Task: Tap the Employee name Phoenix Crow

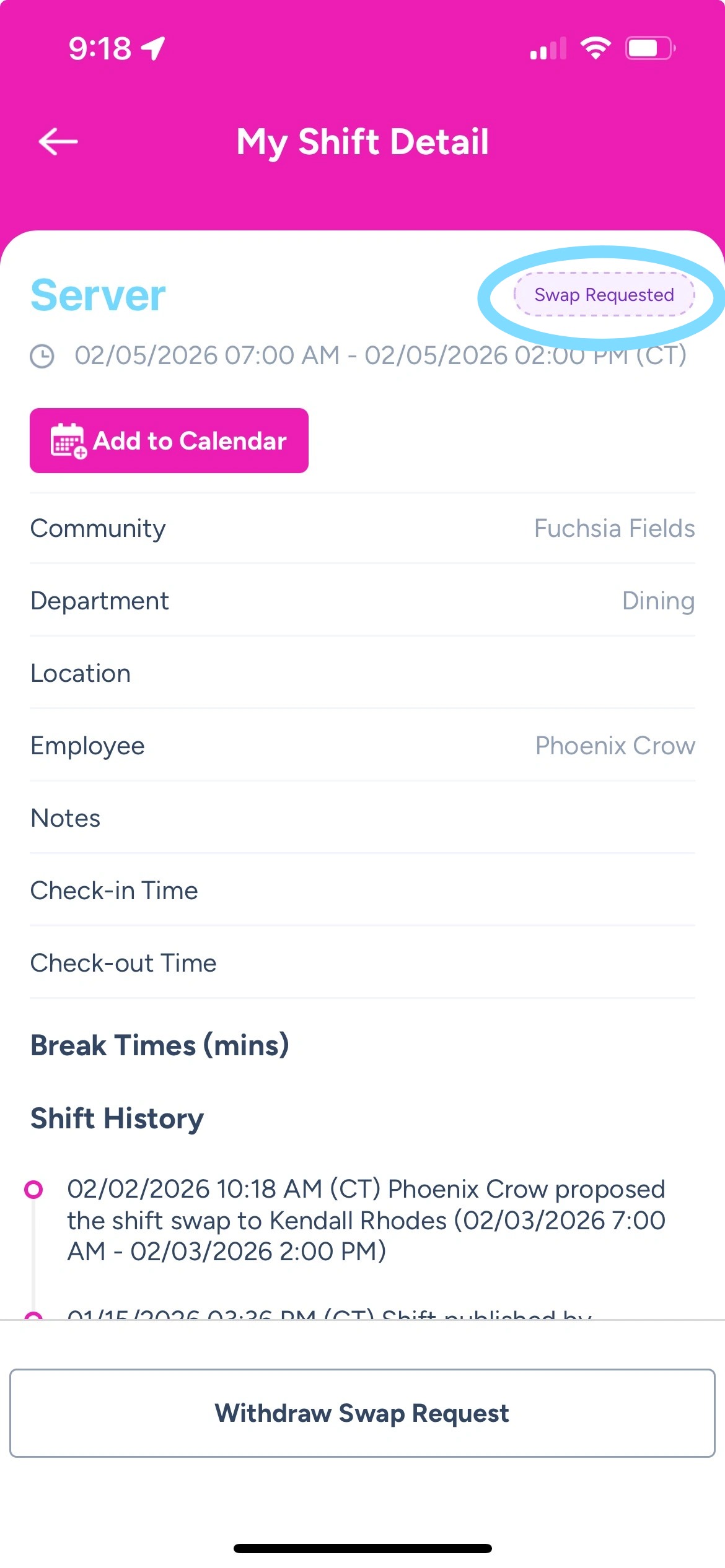Action: (615, 746)
